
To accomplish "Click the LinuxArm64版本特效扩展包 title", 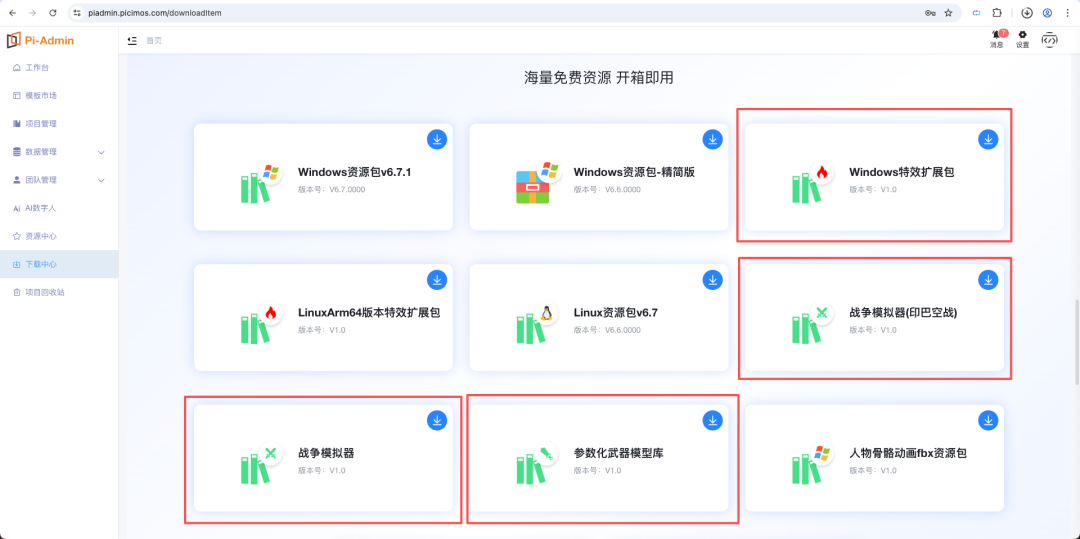I will click(x=368, y=313).
